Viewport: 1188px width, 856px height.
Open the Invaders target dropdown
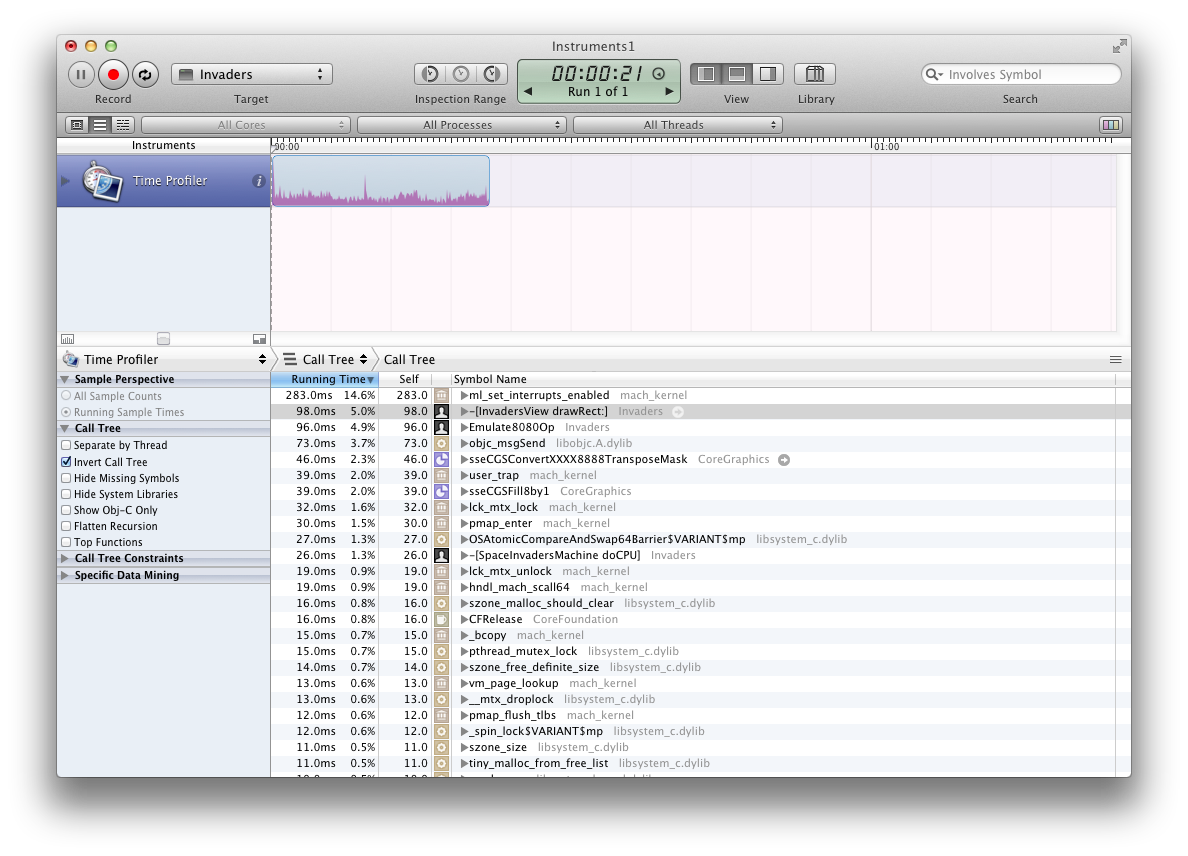[x=252, y=74]
